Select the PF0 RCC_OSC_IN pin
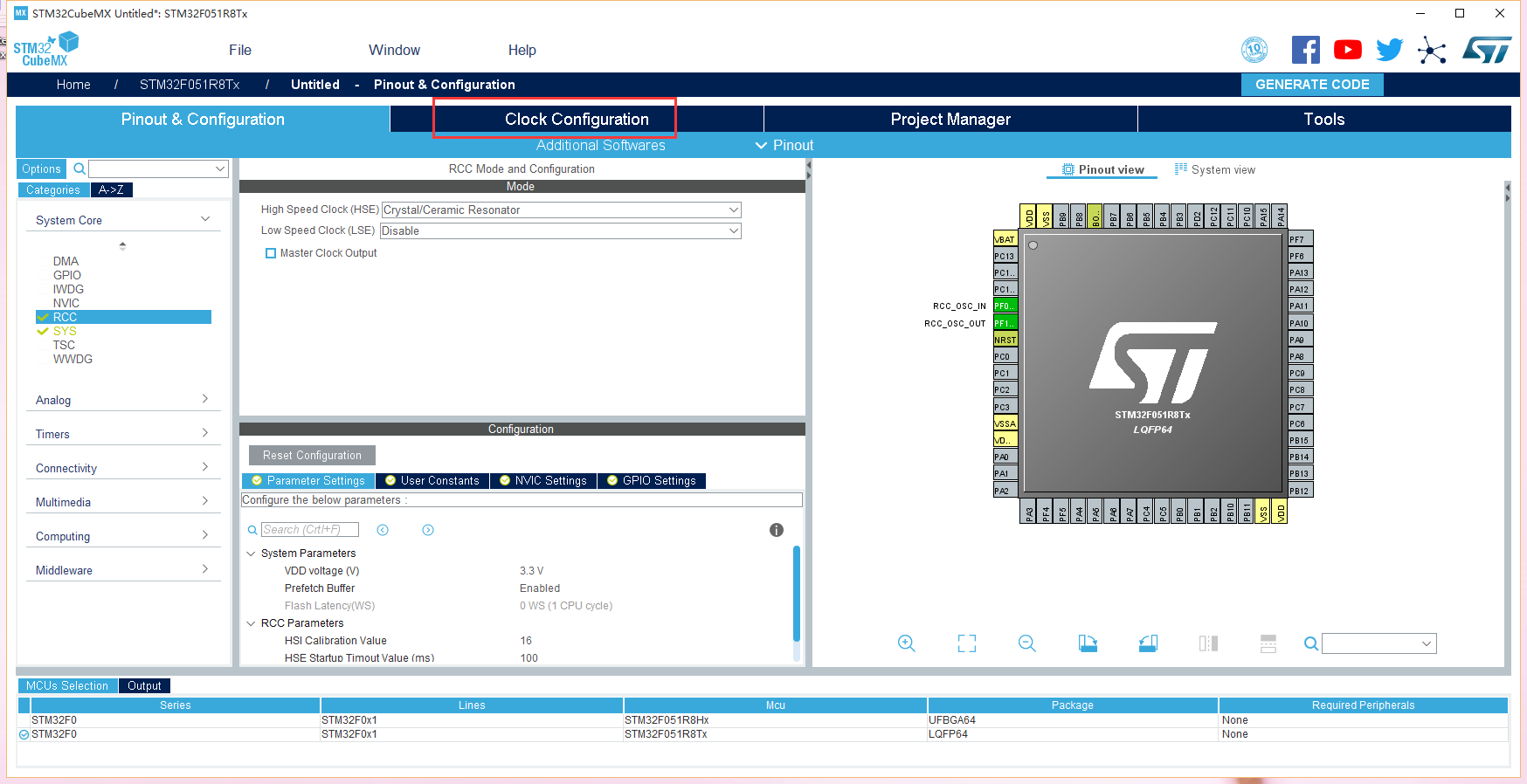The height and width of the screenshot is (784, 1527). tap(1005, 306)
